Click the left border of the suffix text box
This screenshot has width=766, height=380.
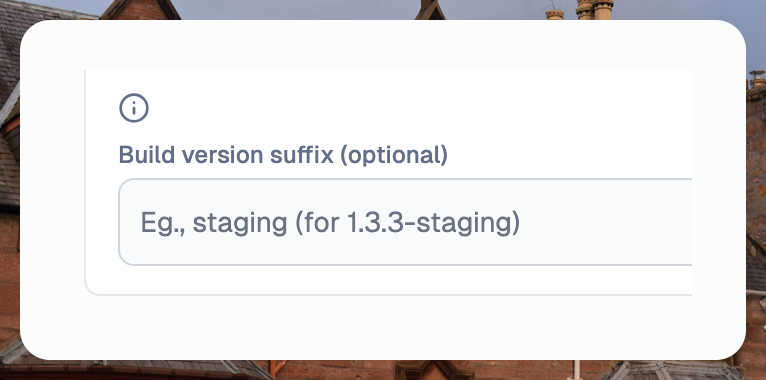(119, 222)
